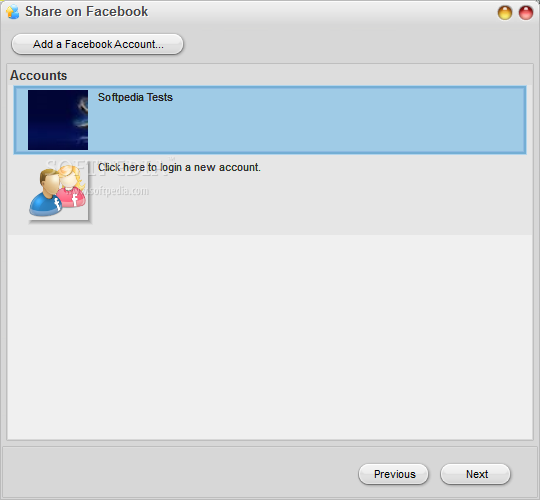The width and height of the screenshot is (540, 500).
Task: Click 'Click here to login a new account.'
Action: pos(179,167)
